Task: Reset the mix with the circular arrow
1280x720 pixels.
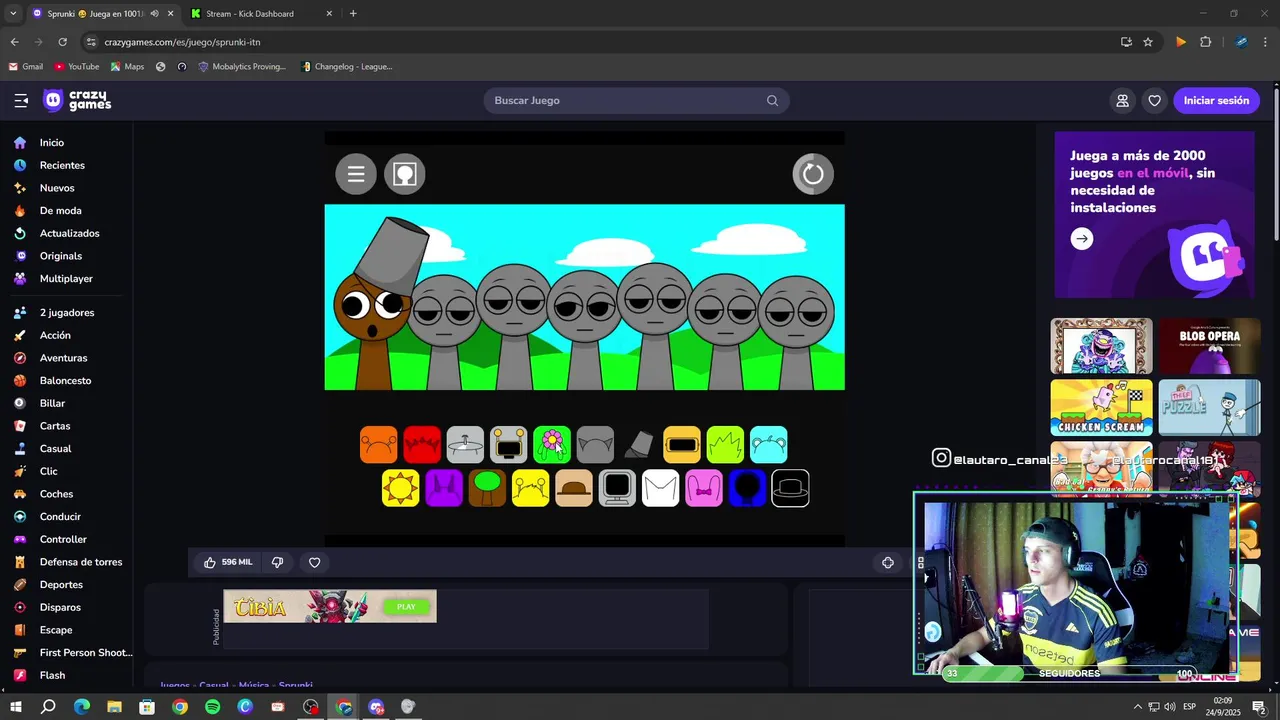Action: pos(813,174)
